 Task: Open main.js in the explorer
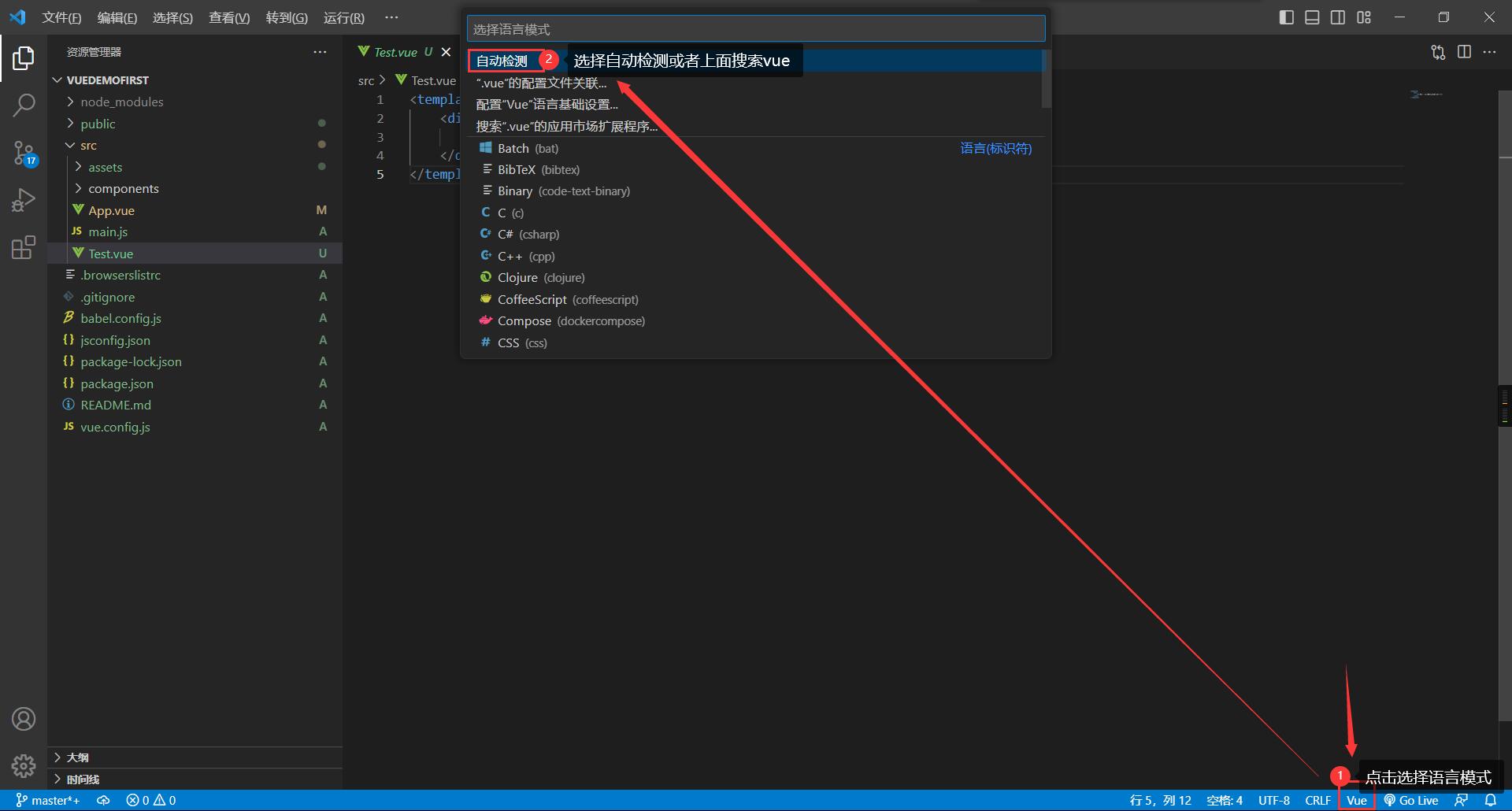195,231
